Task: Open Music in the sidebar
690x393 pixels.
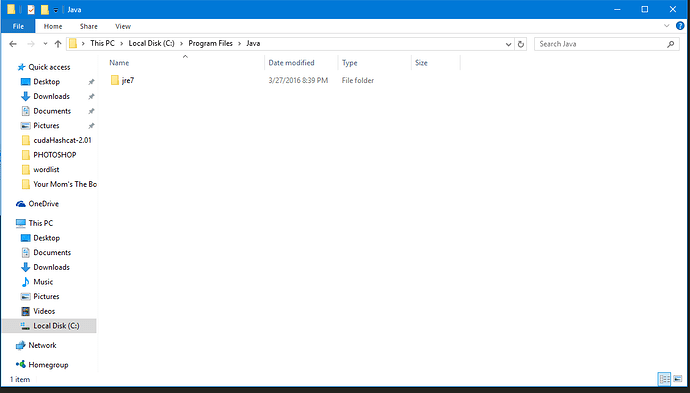Action: [43, 282]
